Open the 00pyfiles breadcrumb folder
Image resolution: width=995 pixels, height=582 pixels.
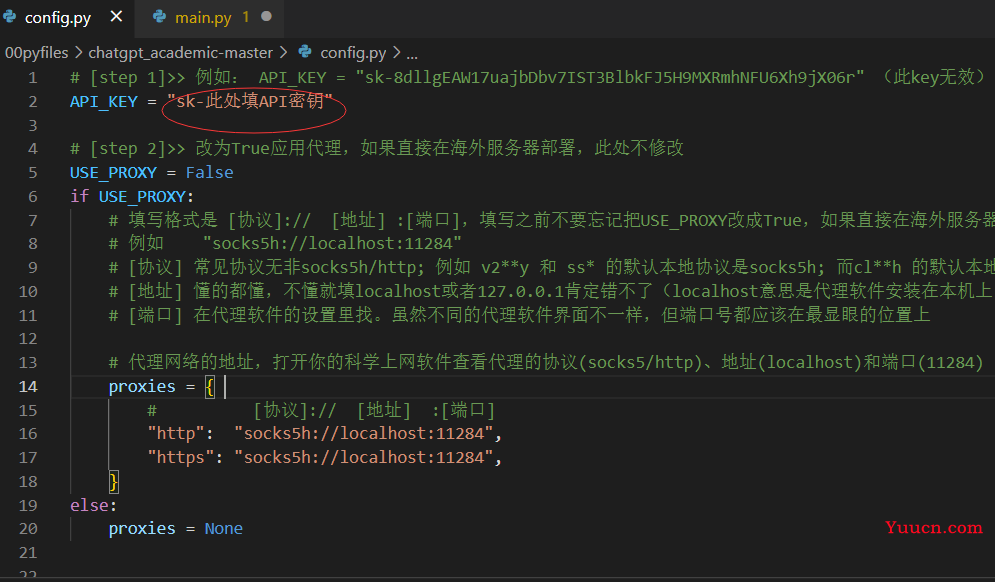[x=36, y=53]
